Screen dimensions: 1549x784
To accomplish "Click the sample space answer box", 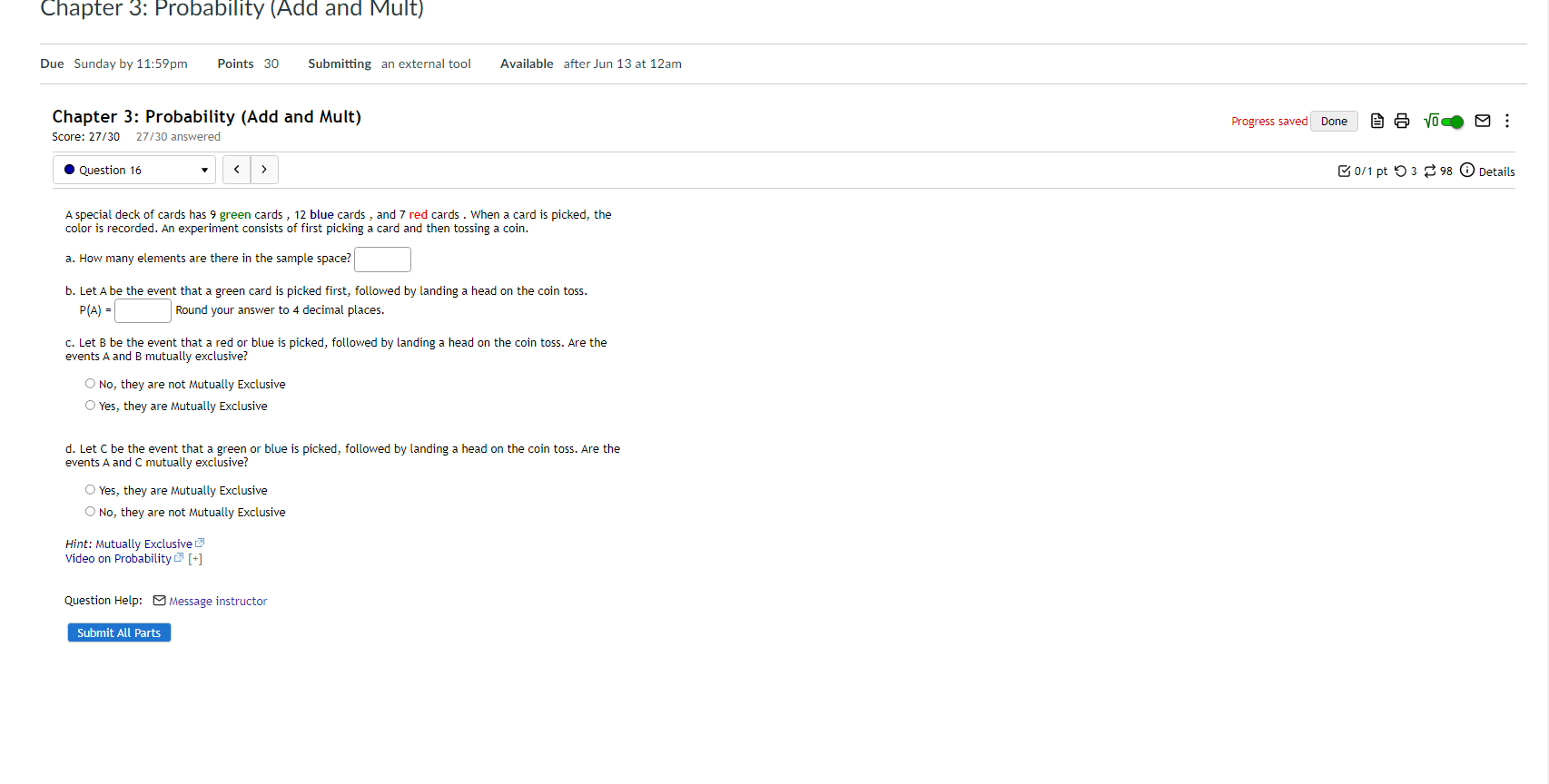I will [x=382, y=260].
